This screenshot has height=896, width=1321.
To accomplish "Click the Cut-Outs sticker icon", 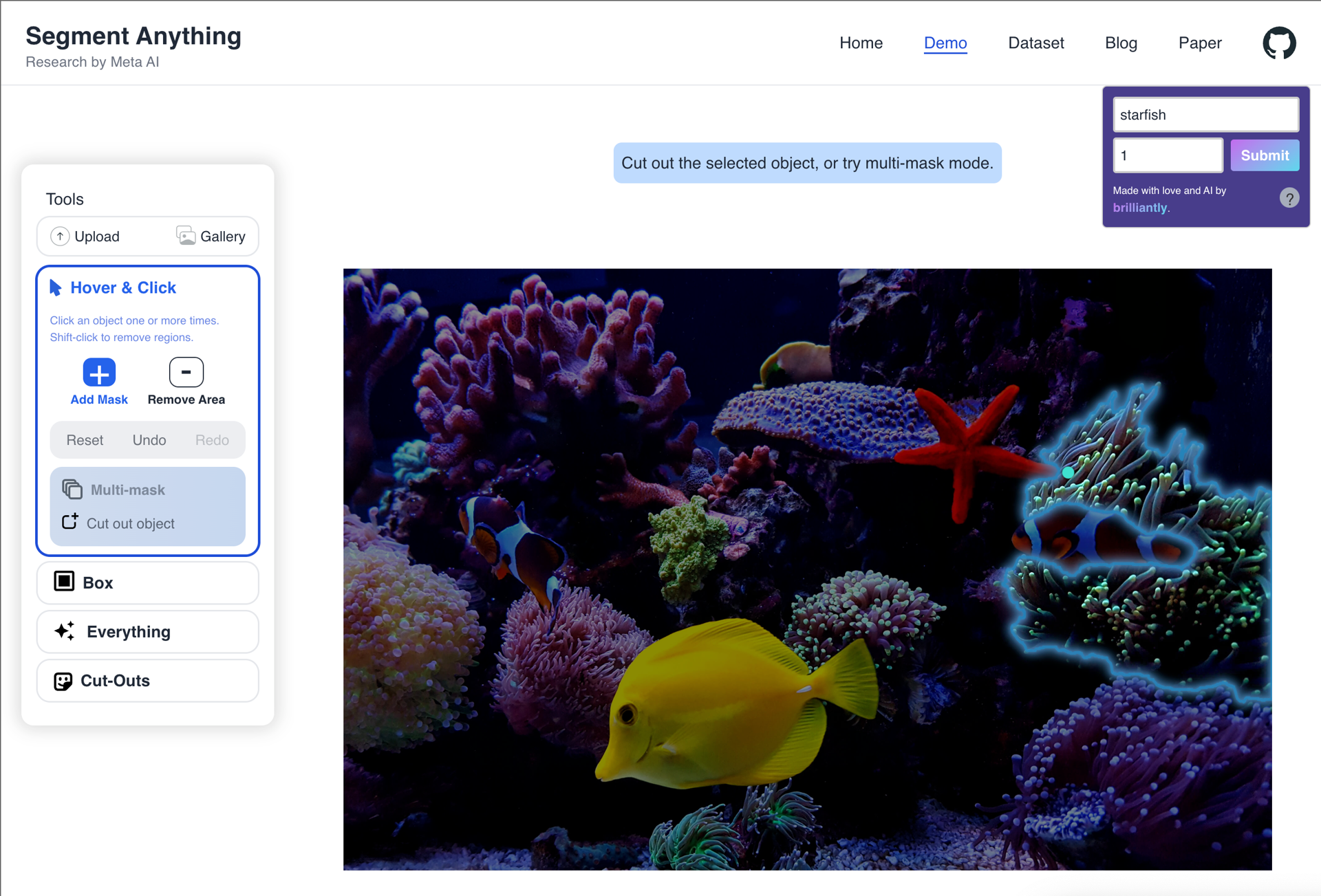I will pyautogui.click(x=63, y=681).
